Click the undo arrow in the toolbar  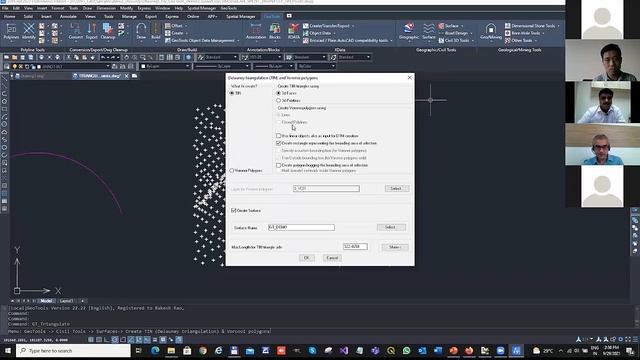(x=103, y=57)
